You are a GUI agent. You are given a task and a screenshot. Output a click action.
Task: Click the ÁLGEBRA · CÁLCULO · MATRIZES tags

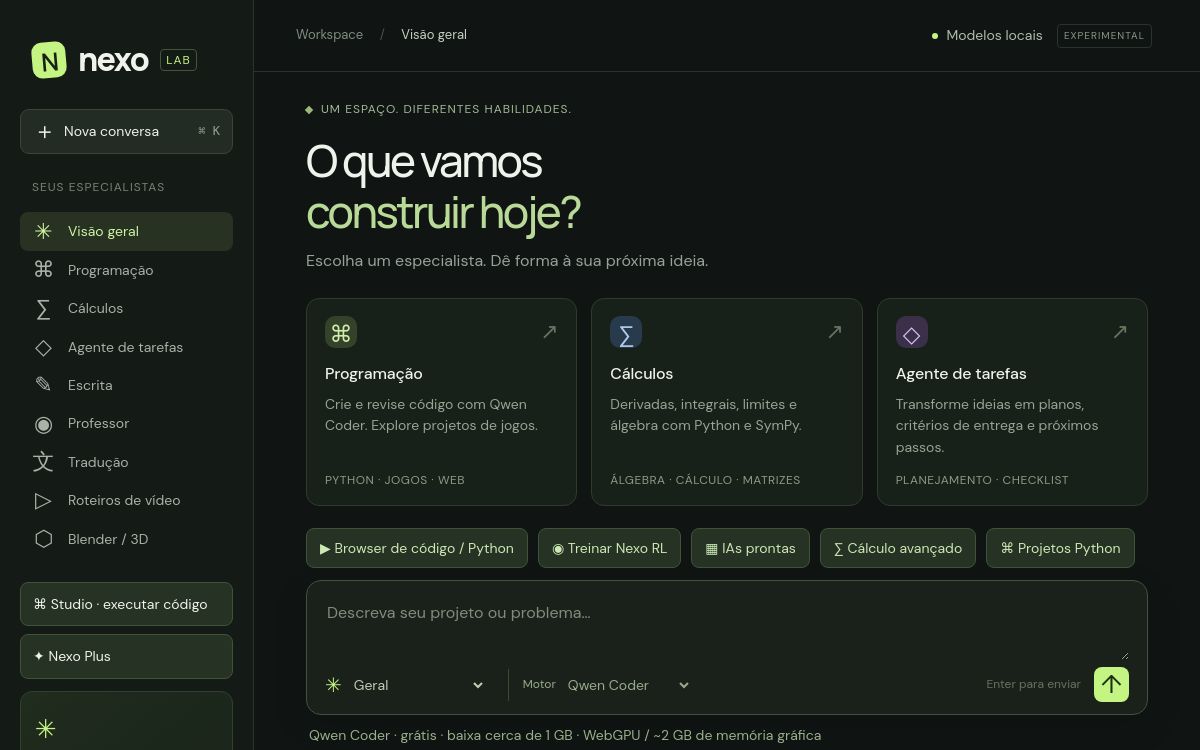pyautogui.click(x=705, y=480)
